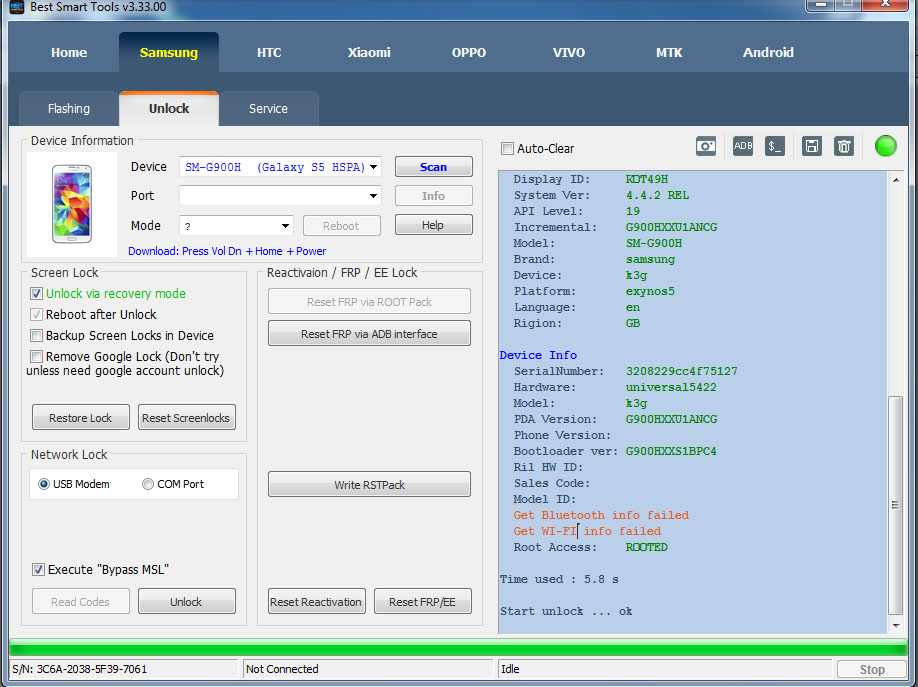The width and height of the screenshot is (918, 687).
Task: Click the log panel vertical scrollbar thumb
Action: click(895, 505)
